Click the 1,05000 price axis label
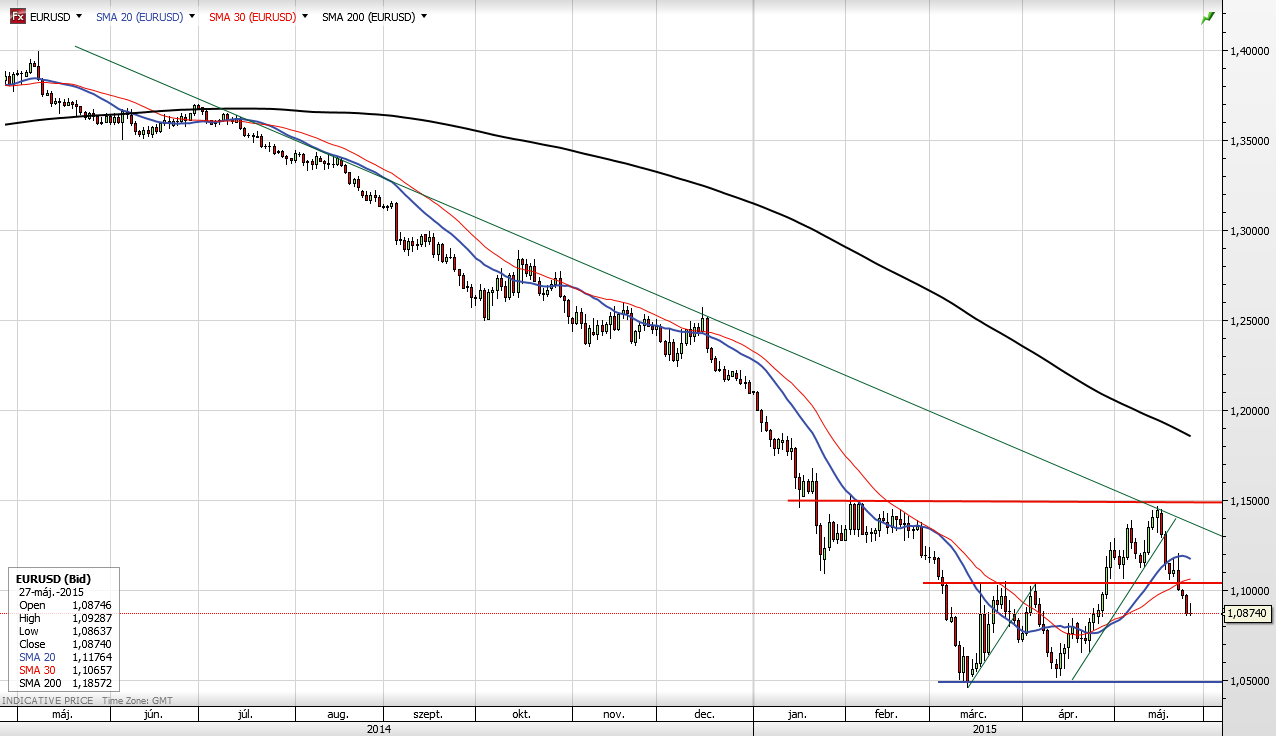Screen dimensions: 1276x736 click(x=1250, y=680)
